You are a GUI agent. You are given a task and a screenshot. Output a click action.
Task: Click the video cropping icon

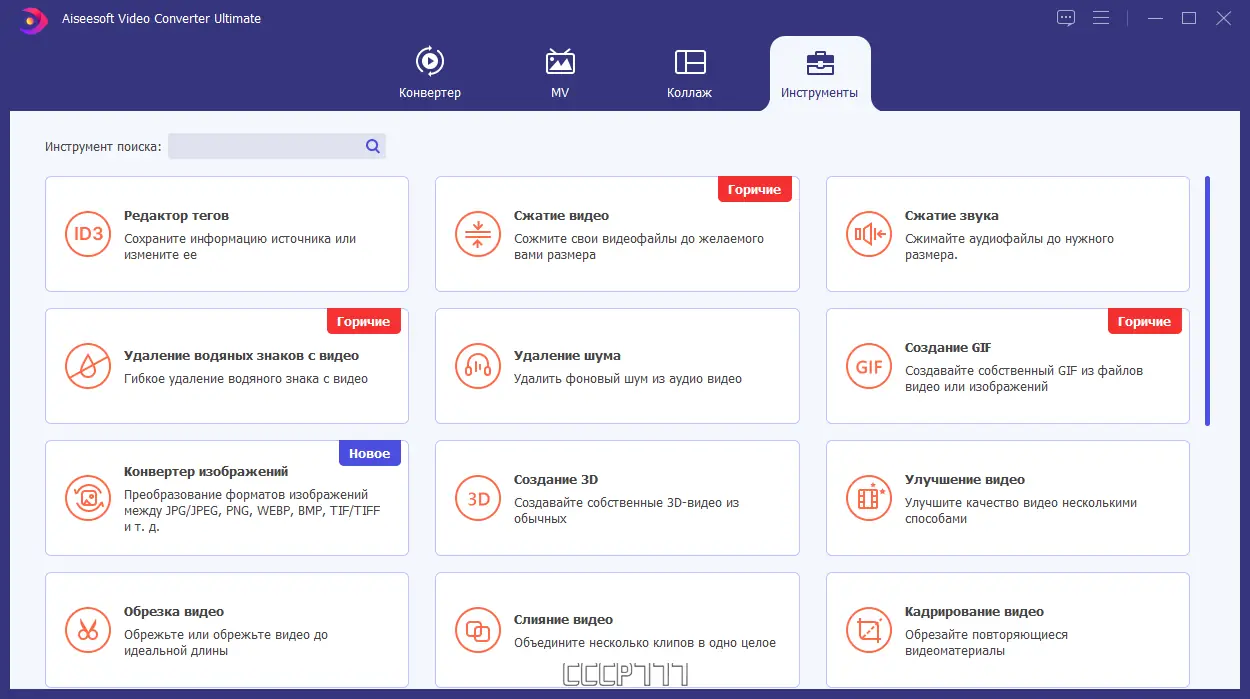tap(869, 630)
